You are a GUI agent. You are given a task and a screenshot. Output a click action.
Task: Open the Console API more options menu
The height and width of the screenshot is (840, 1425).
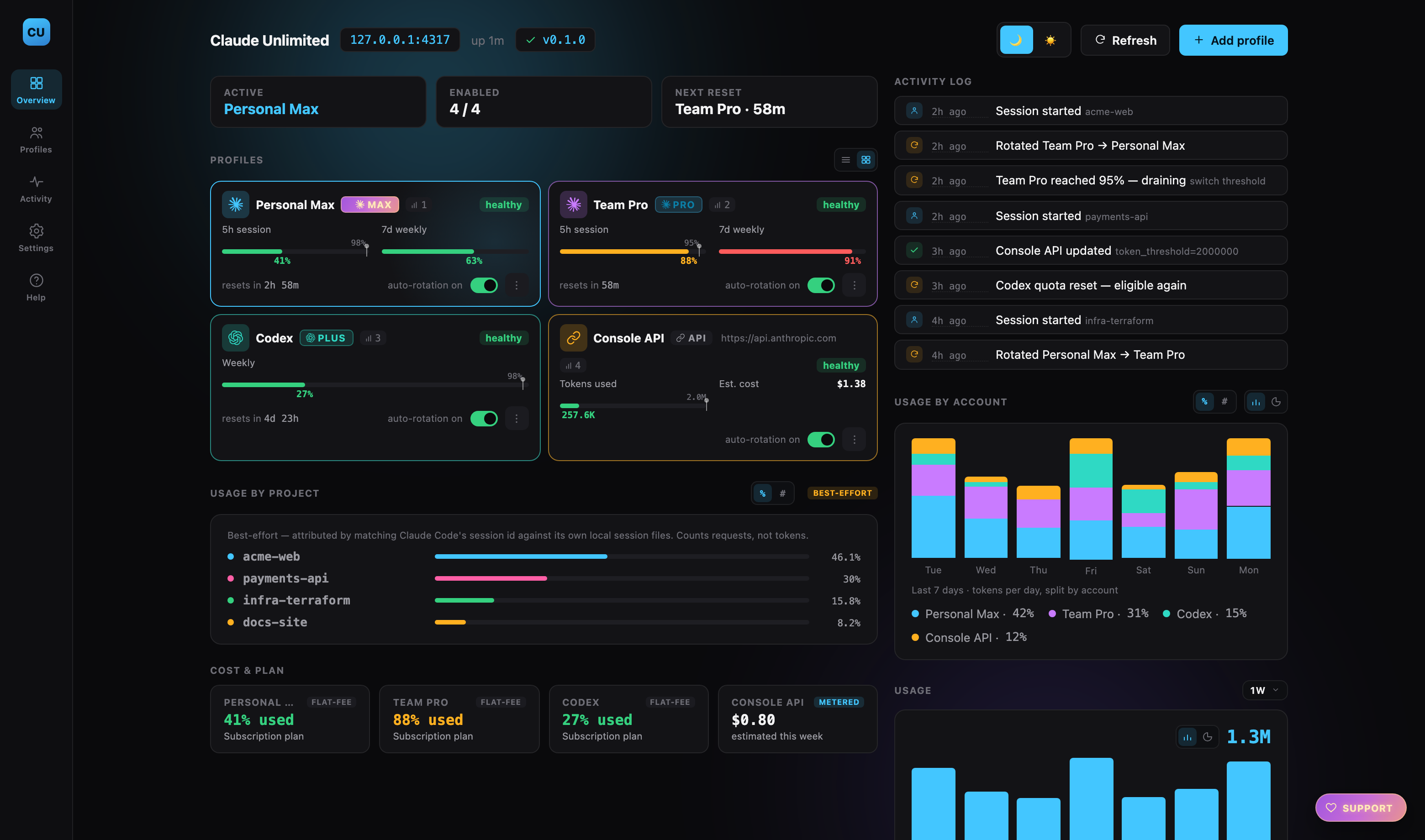(855, 439)
